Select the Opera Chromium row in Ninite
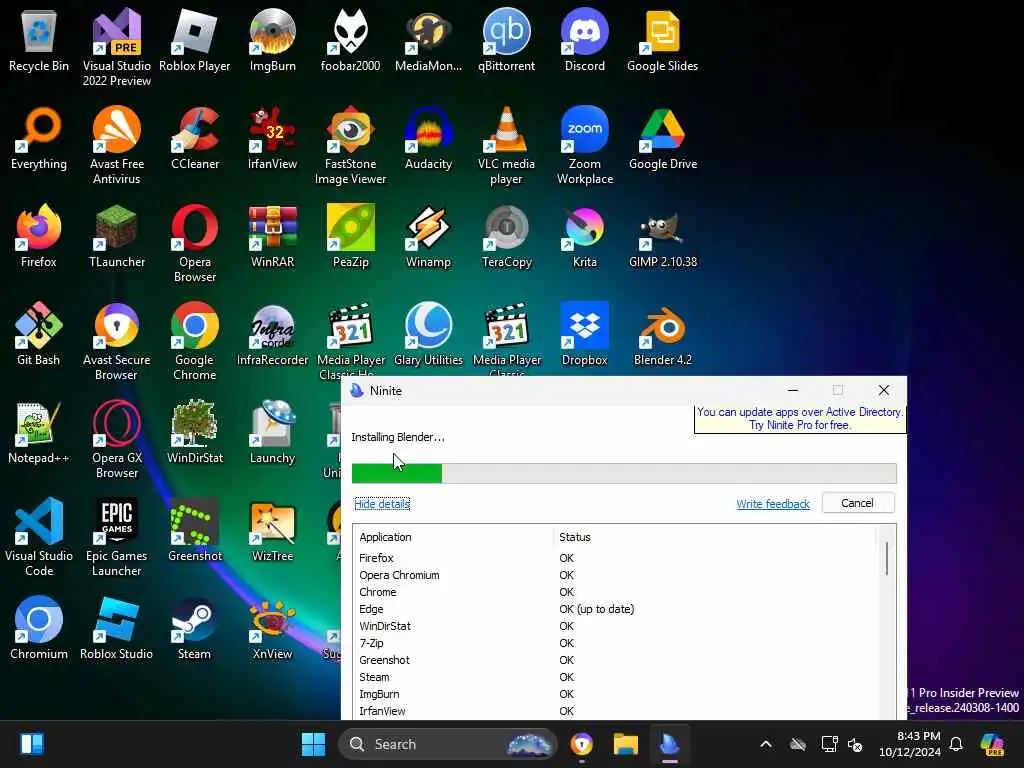 click(617, 575)
